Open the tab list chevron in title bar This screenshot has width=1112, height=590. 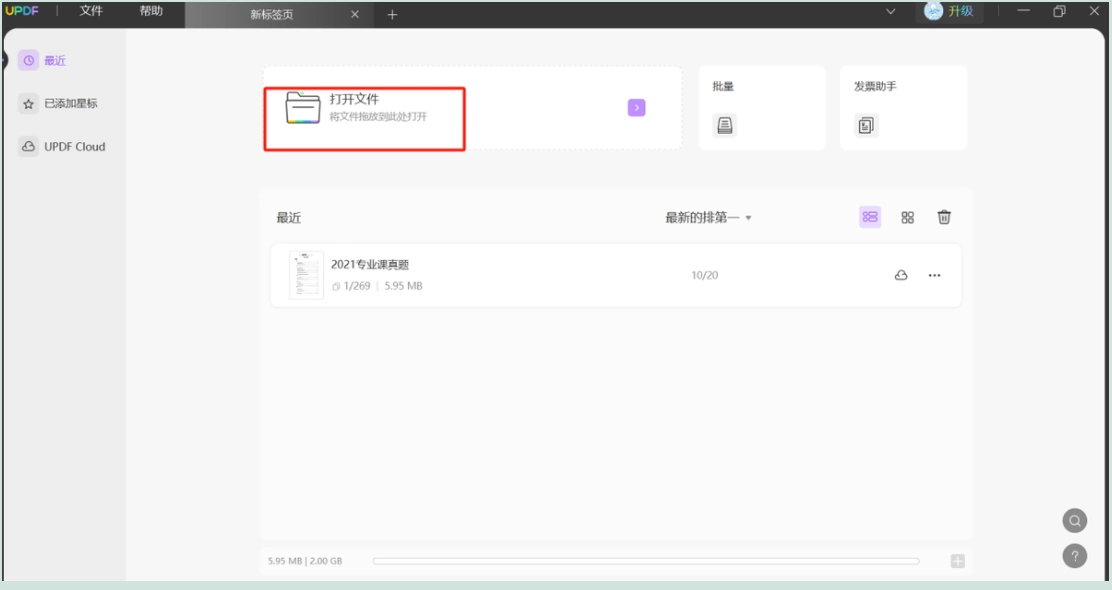[x=891, y=11]
